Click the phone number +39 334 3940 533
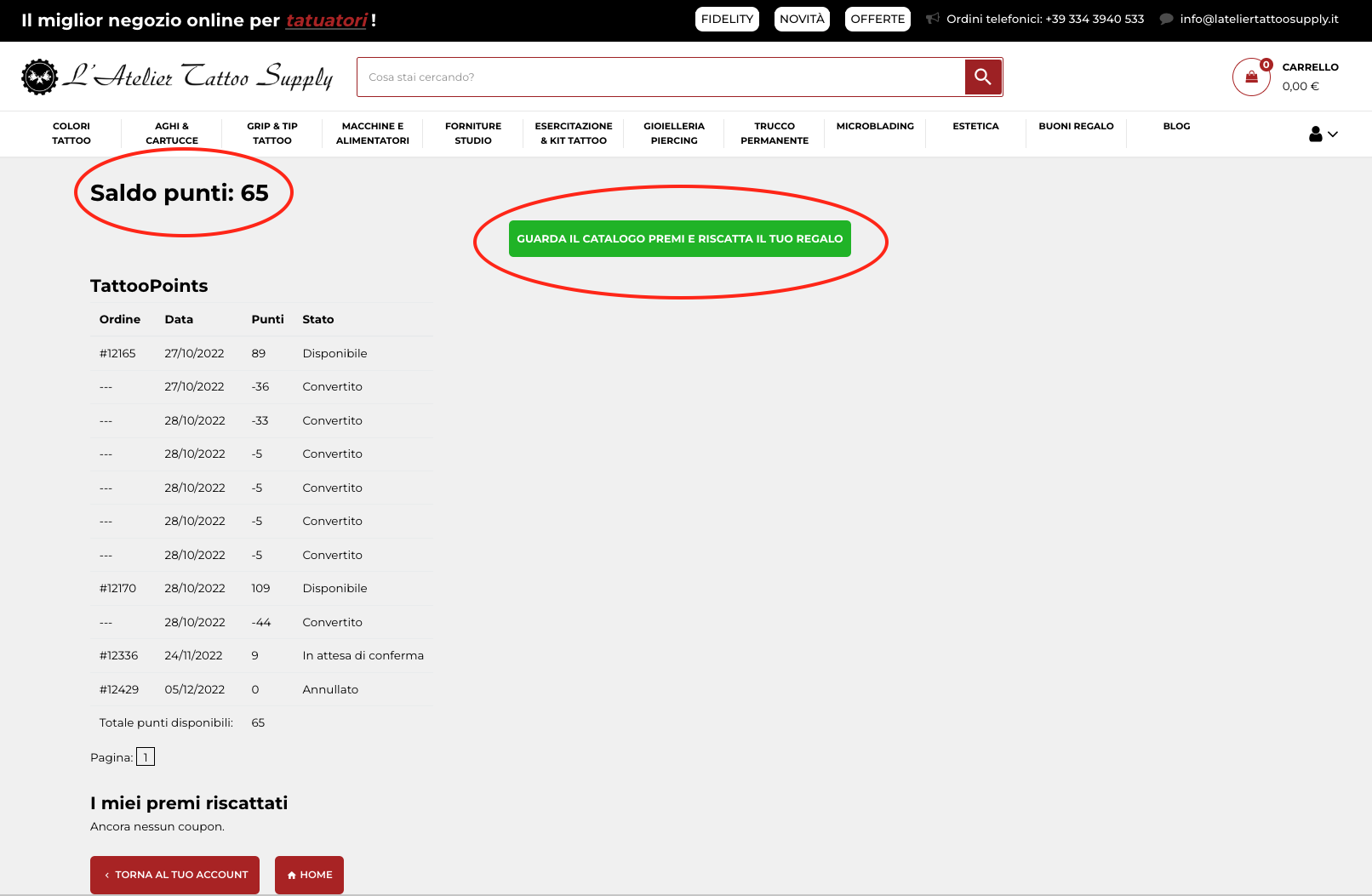 (1095, 19)
